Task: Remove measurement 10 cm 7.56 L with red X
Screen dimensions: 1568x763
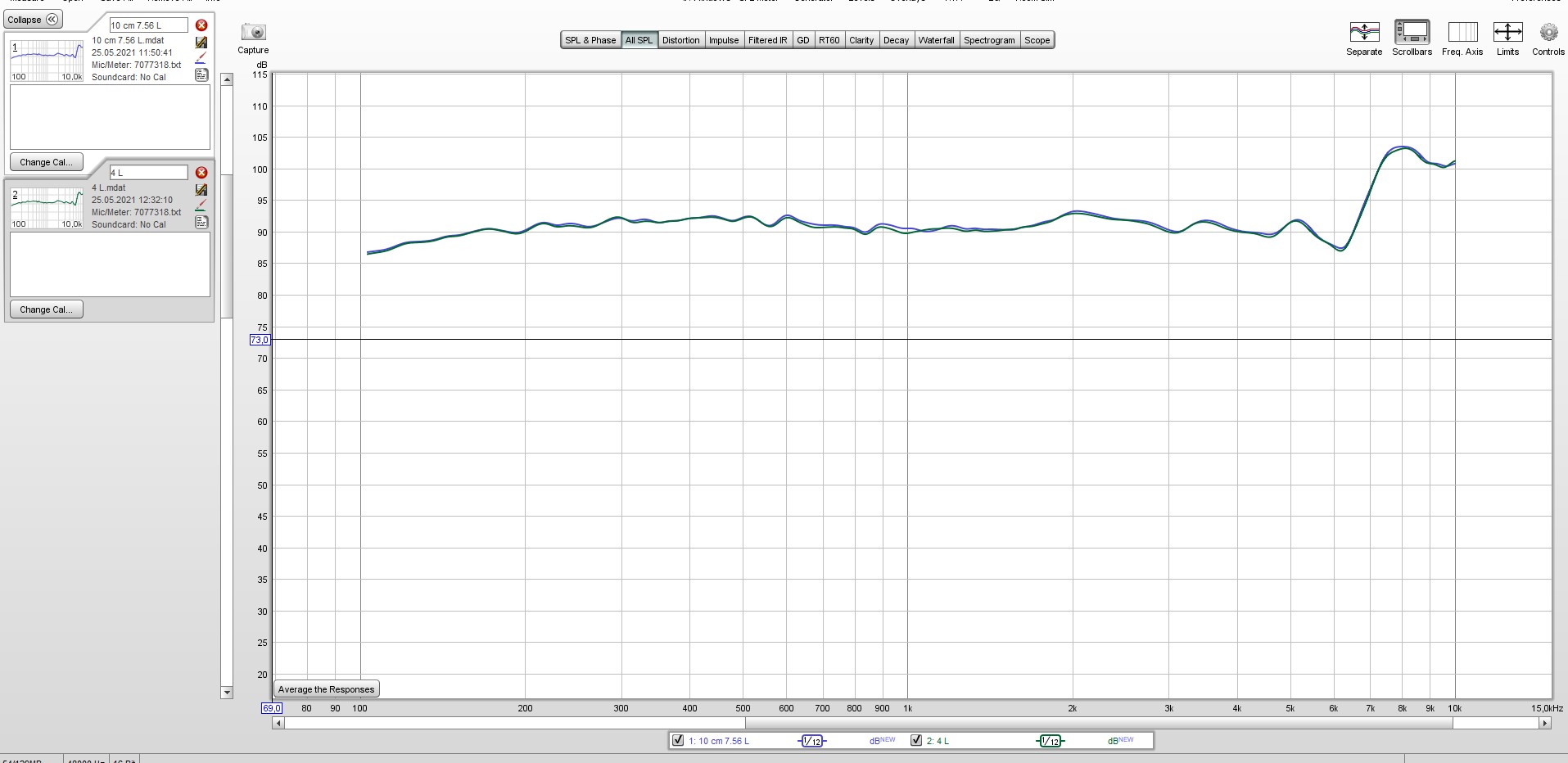Action: tap(201, 25)
